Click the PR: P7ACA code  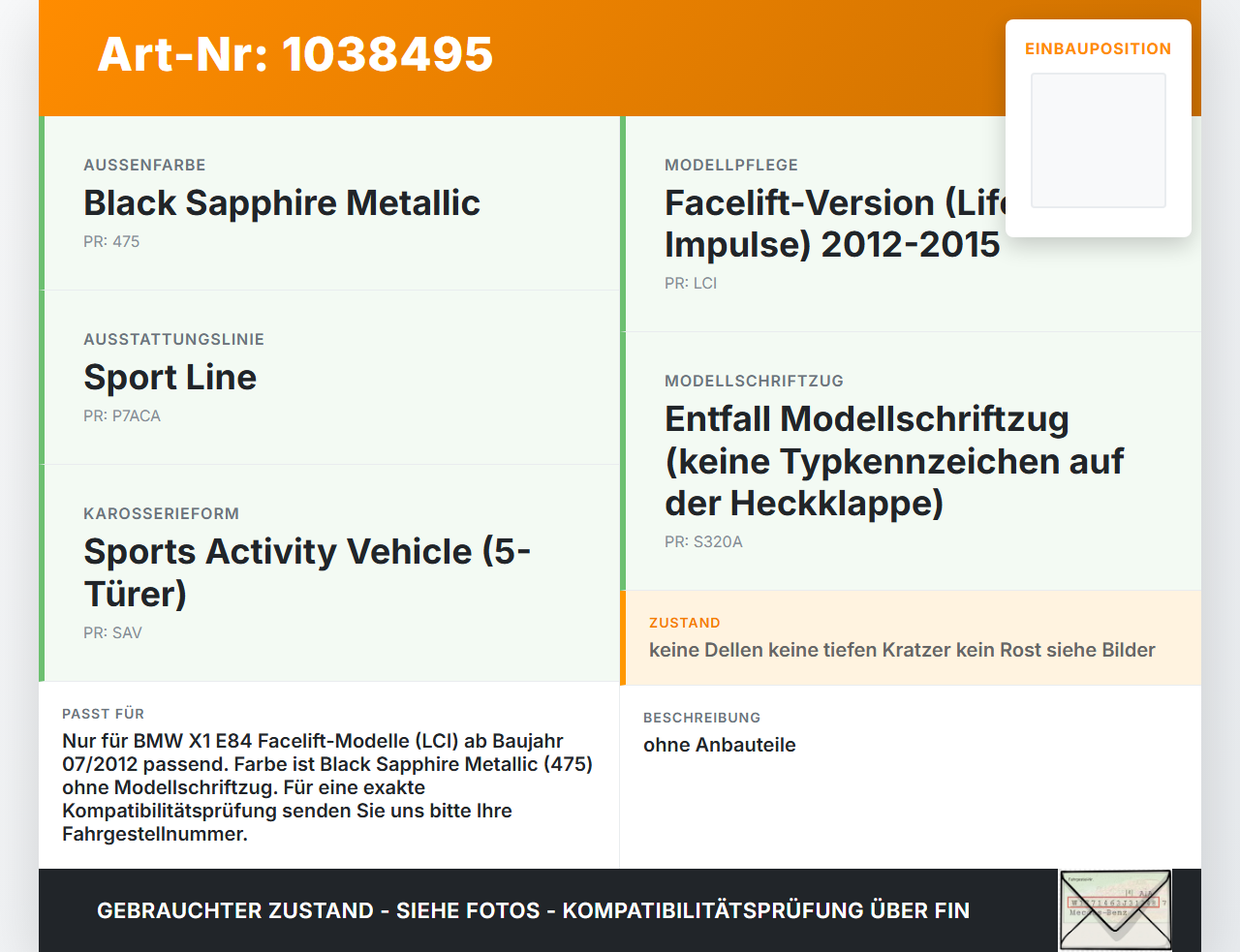click(122, 416)
